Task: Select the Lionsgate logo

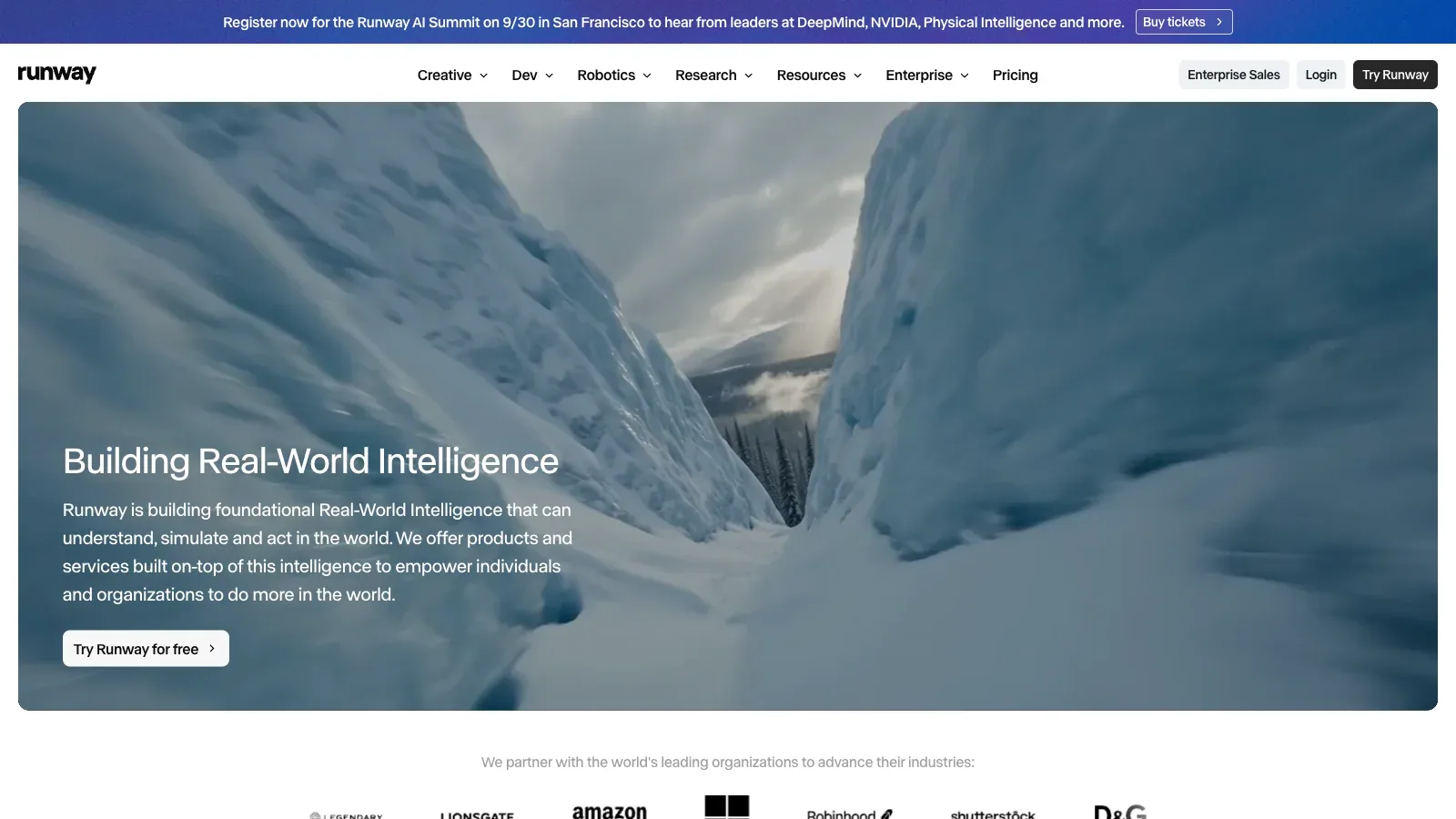Action: [477, 815]
